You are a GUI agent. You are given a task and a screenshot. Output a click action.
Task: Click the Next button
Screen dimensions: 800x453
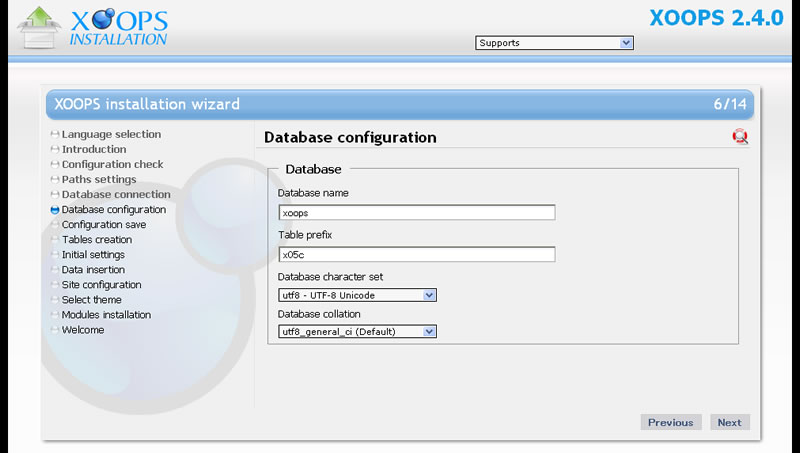pos(730,422)
